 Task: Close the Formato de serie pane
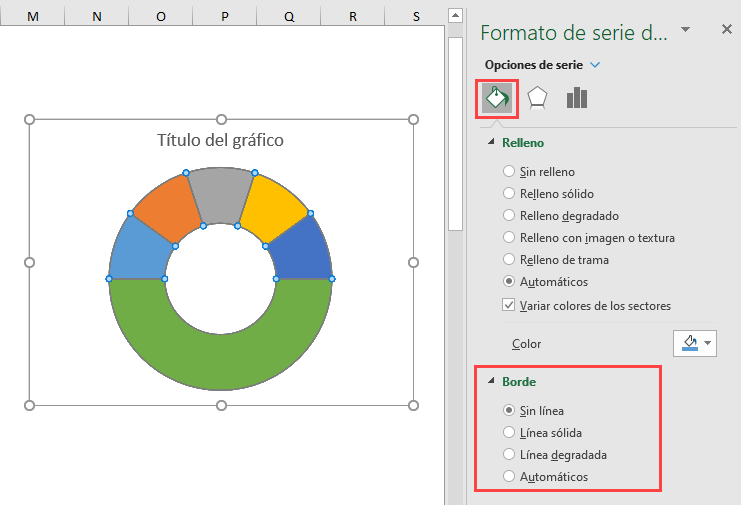pos(727,30)
